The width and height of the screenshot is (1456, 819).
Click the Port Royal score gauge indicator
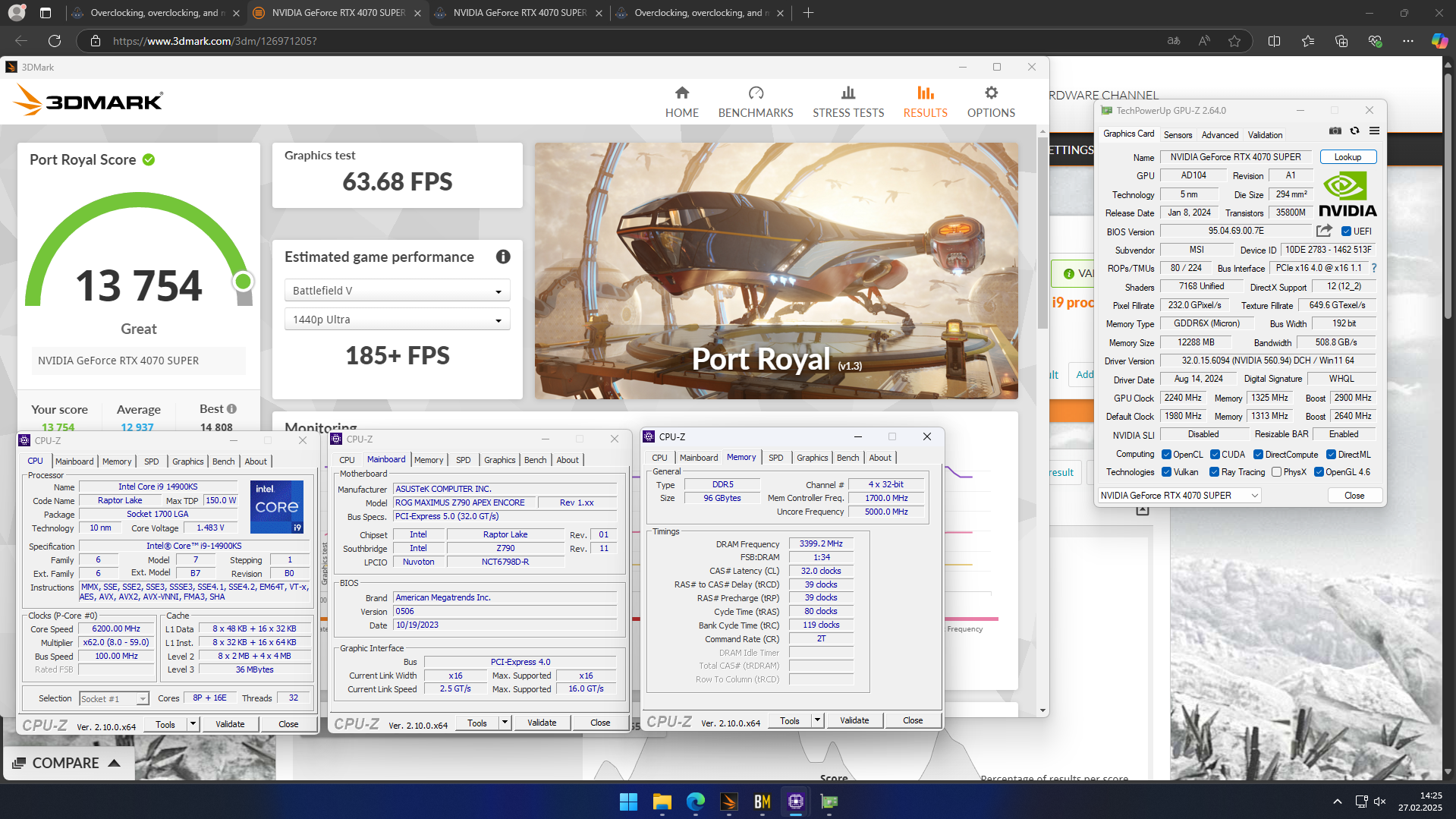243,282
